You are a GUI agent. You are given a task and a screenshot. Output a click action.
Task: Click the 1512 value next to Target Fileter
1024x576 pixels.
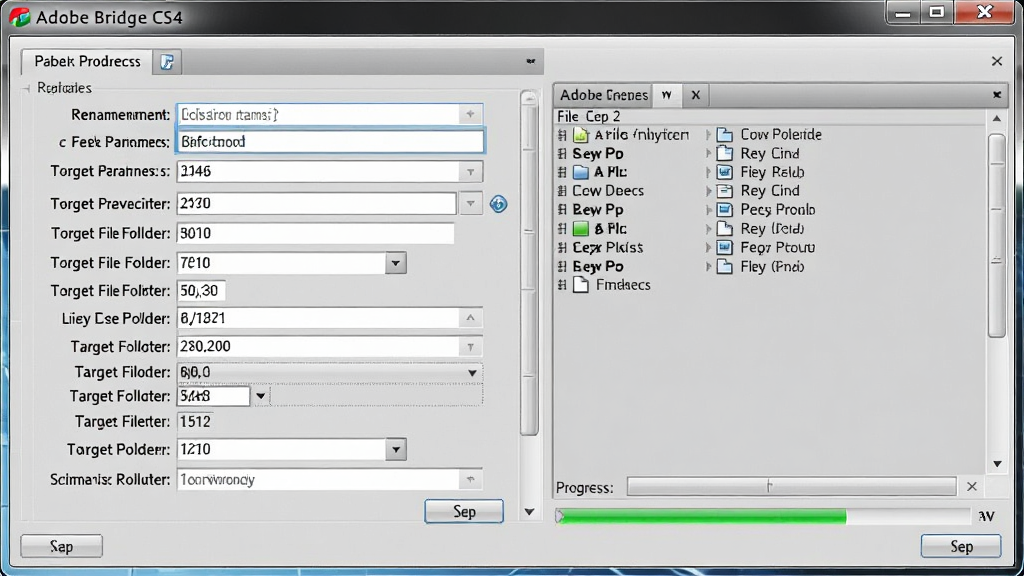tap(195, 422)
